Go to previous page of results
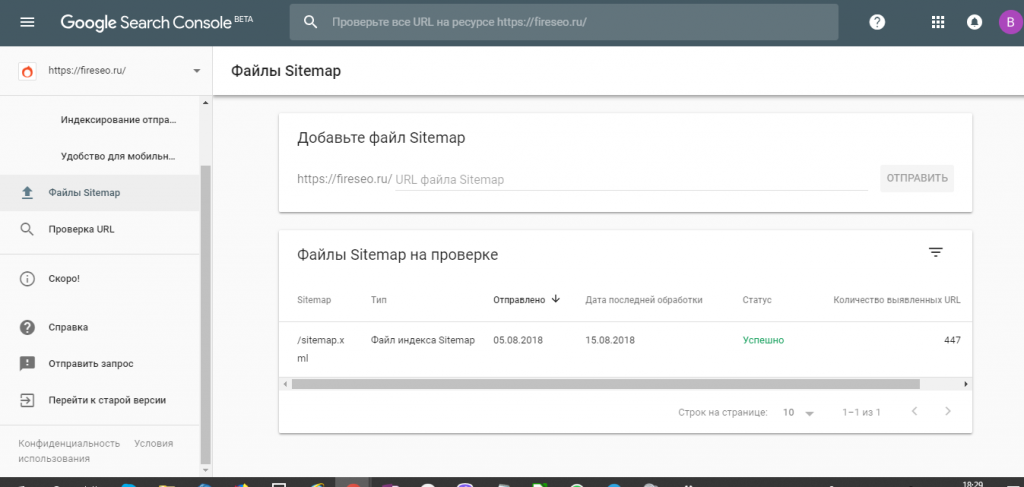This screenshot has height=487, width=1024. point(913,411)
